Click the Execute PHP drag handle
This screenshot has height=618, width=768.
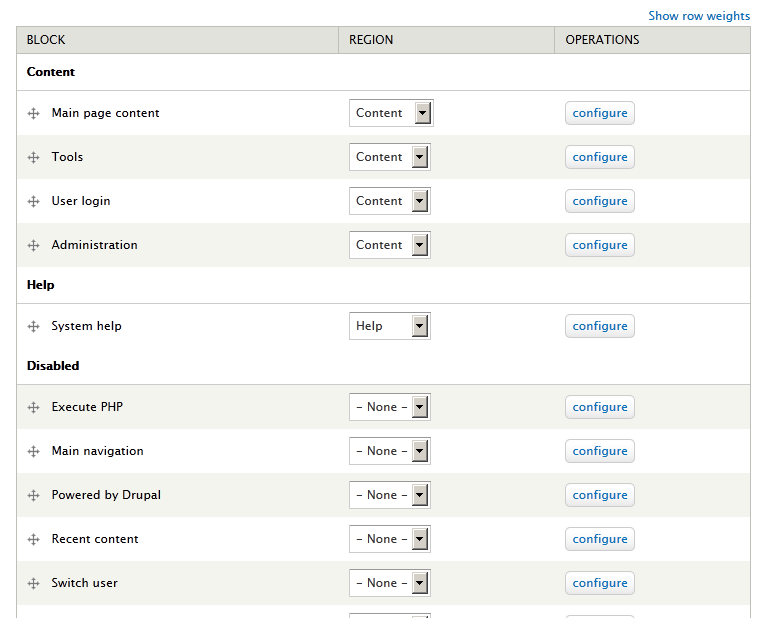pyautogui.click(x=34, y=408)
